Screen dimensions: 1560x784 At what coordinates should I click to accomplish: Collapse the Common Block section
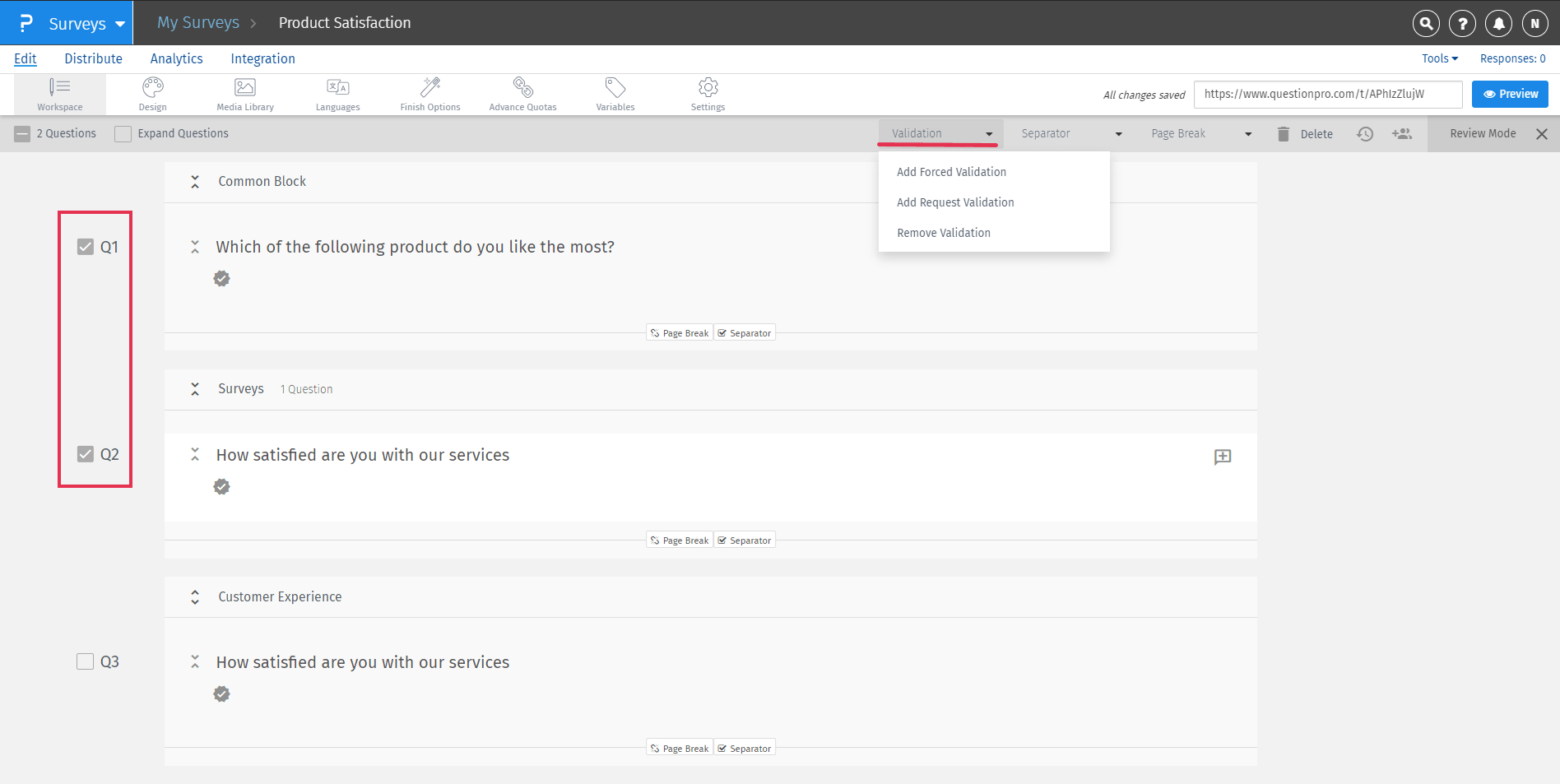point(195,182)
